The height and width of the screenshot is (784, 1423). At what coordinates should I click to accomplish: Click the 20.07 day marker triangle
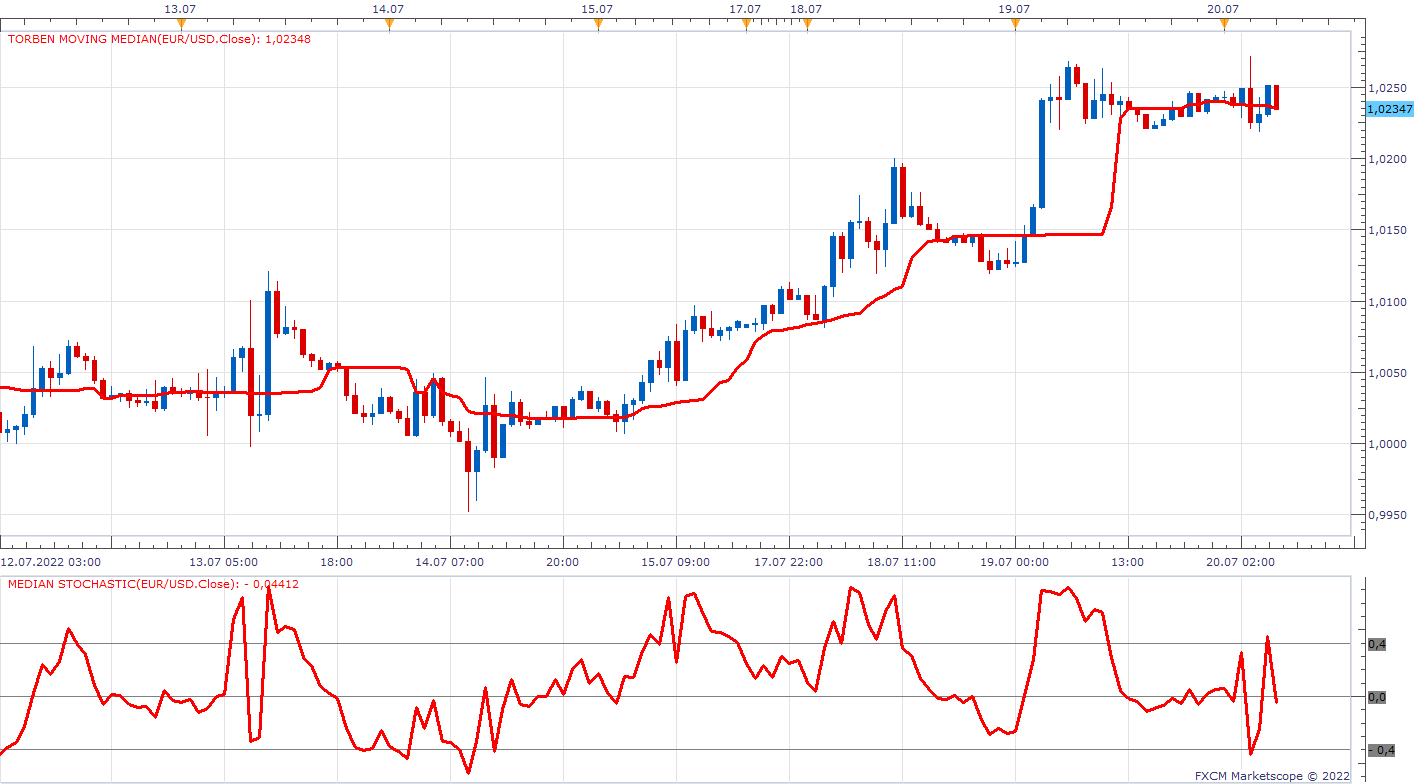click(1224, 25)
